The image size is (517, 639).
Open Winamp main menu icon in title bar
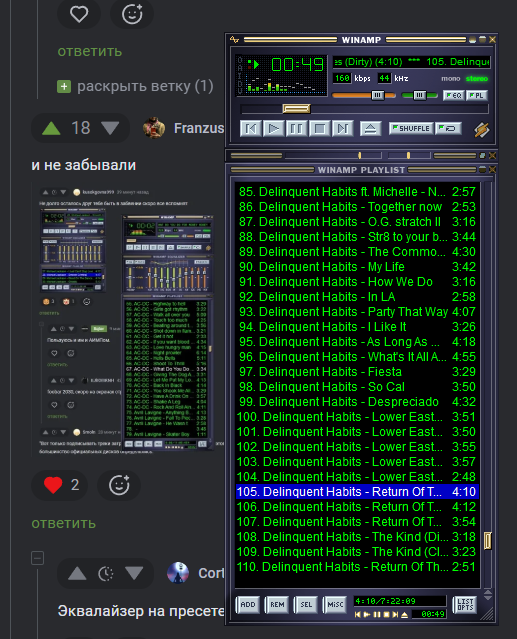(234, 40)
